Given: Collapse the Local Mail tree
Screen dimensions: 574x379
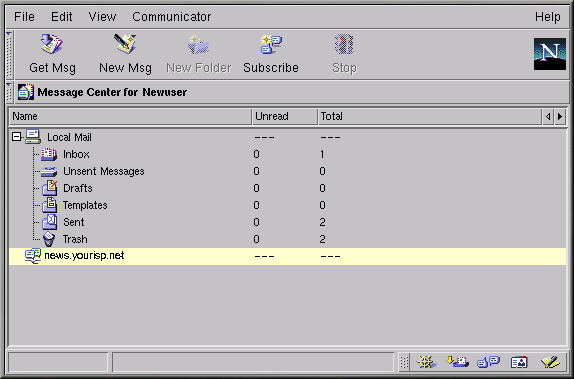Looking at the screenshot, I should 16,137.
